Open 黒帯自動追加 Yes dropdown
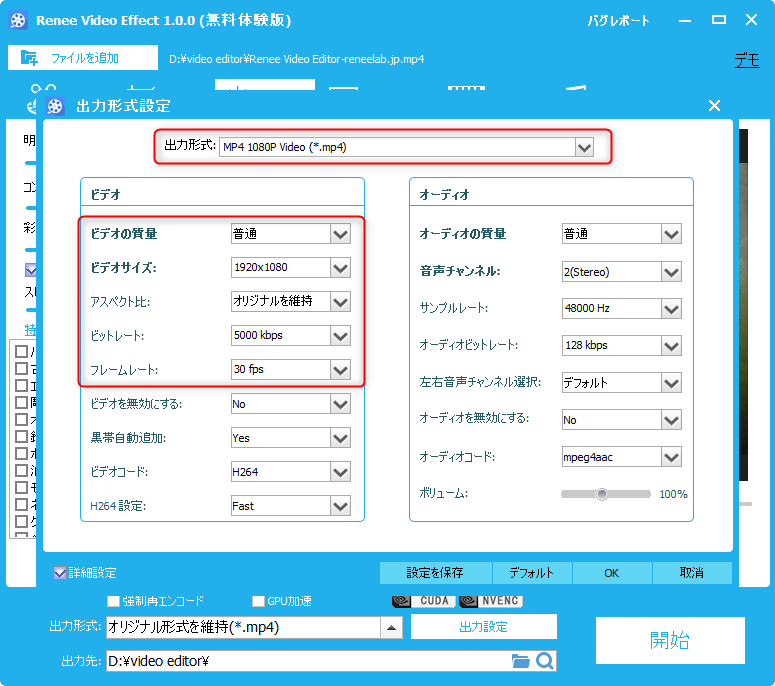Image resolution: width=775 pixels, height=686 pixels. [x=340, y=438]
